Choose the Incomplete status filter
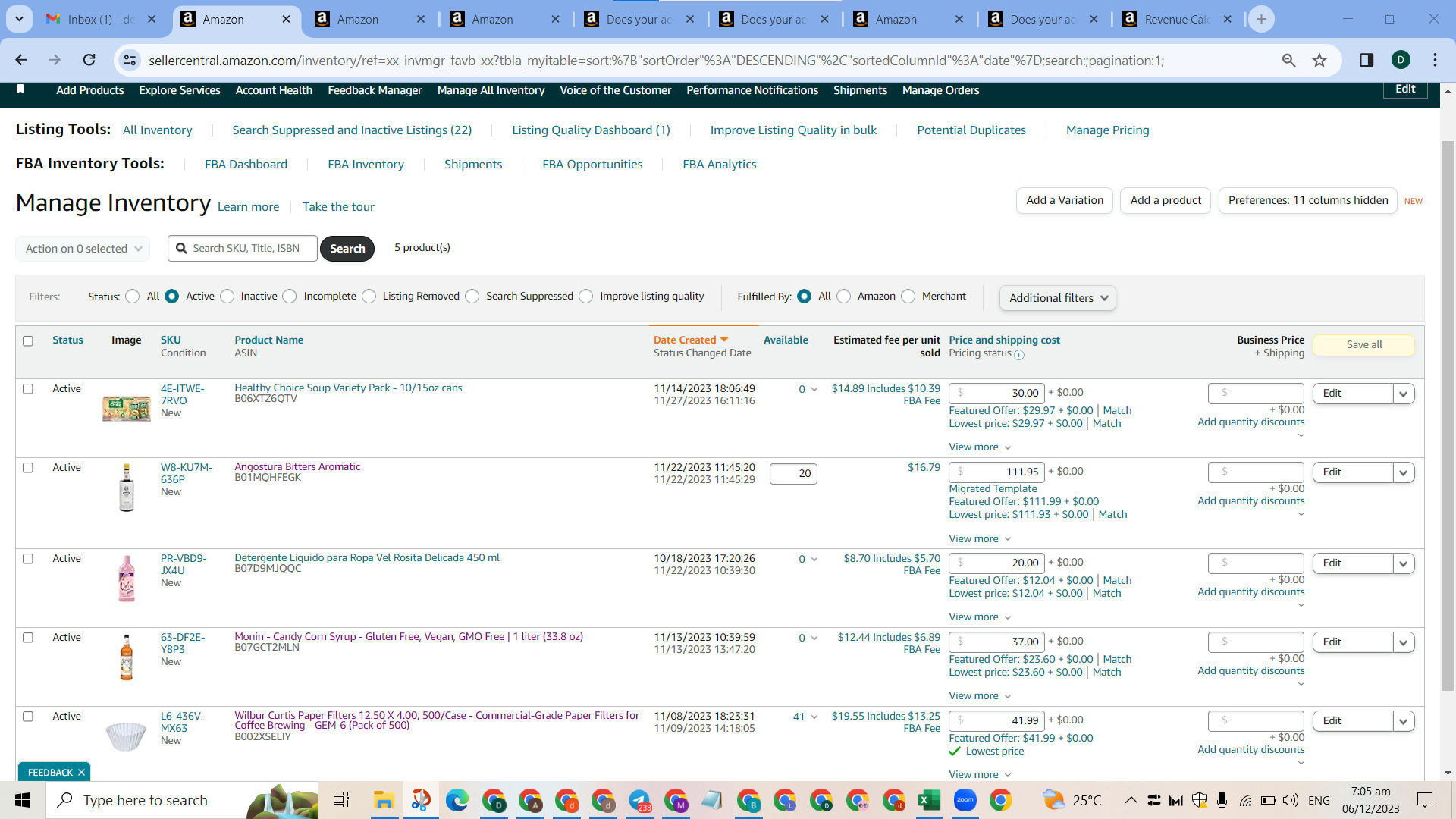The height and width of the screenshot is (819, 1456). (290, 297)
